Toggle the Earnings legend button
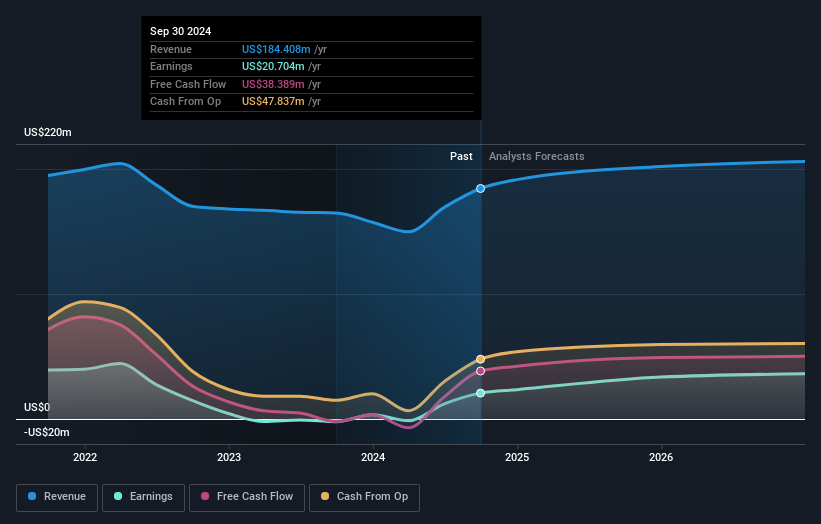 [x=143, y=497]
